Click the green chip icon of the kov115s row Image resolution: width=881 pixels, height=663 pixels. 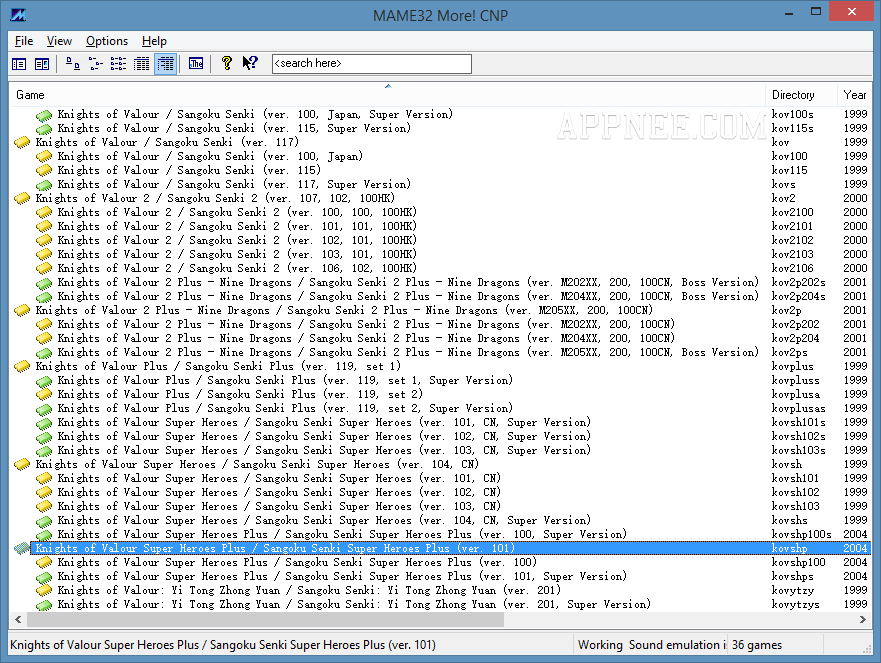coord(44,129)
